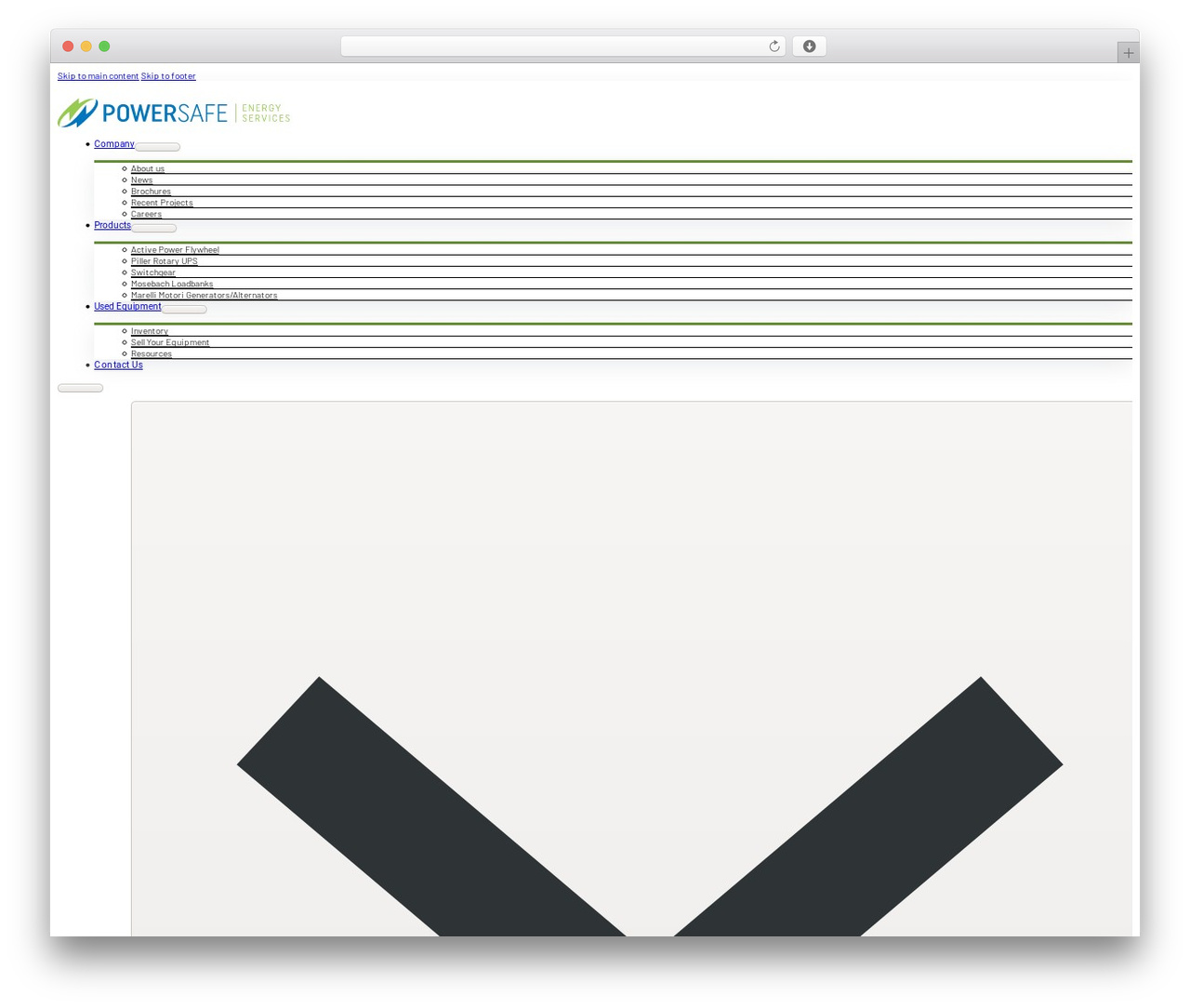Open the browser downloads button
Viewport: 1190px width, 1008px height.
click(809, 46)
